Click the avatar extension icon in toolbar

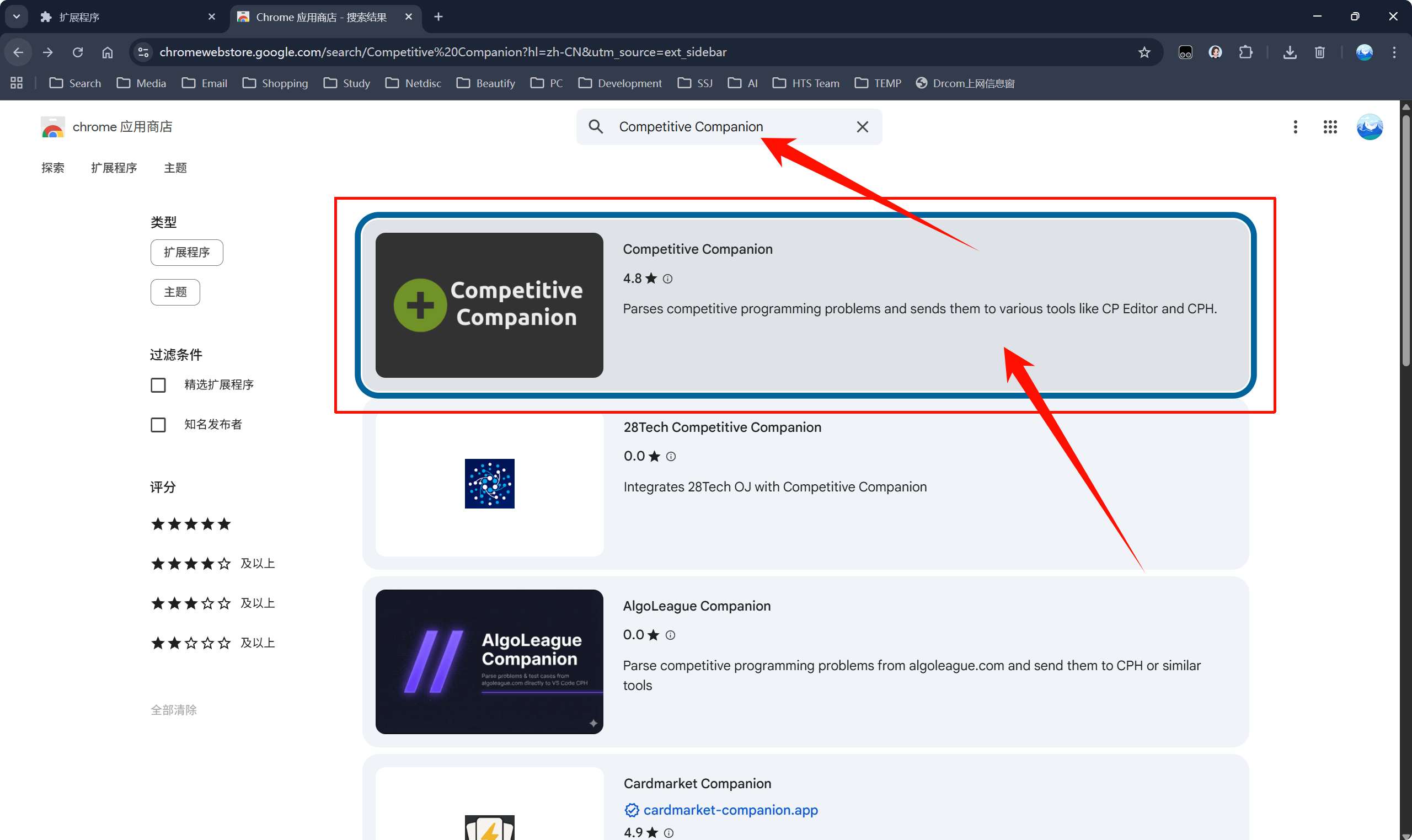pos(1215,52)
